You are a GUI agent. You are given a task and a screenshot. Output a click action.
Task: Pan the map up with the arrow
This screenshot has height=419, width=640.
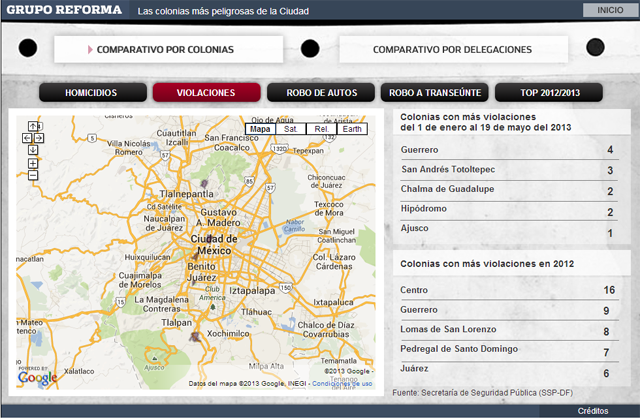(33, 125)
